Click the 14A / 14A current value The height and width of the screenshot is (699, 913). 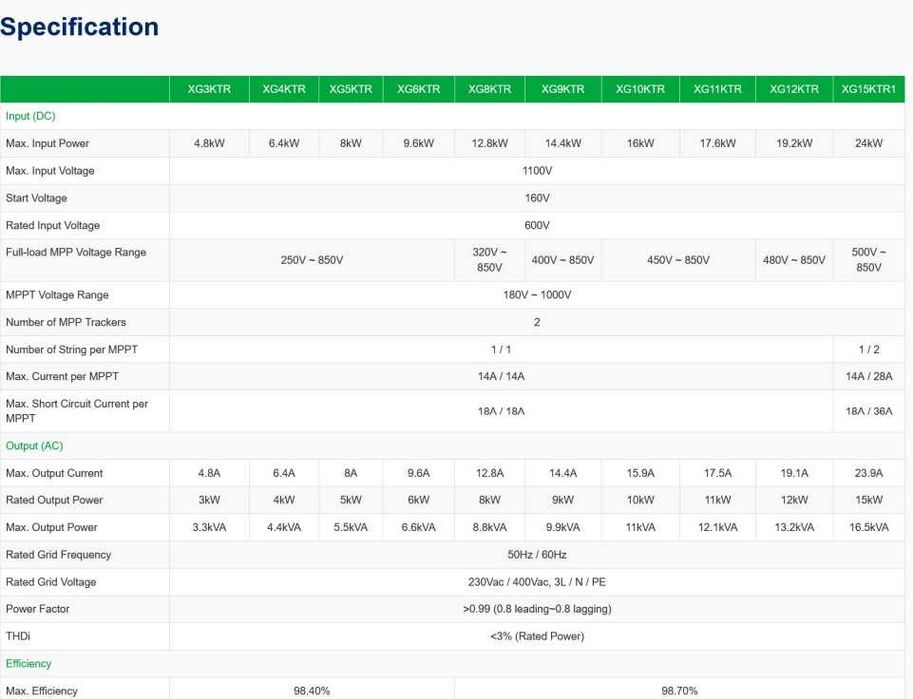pos(501,376)
